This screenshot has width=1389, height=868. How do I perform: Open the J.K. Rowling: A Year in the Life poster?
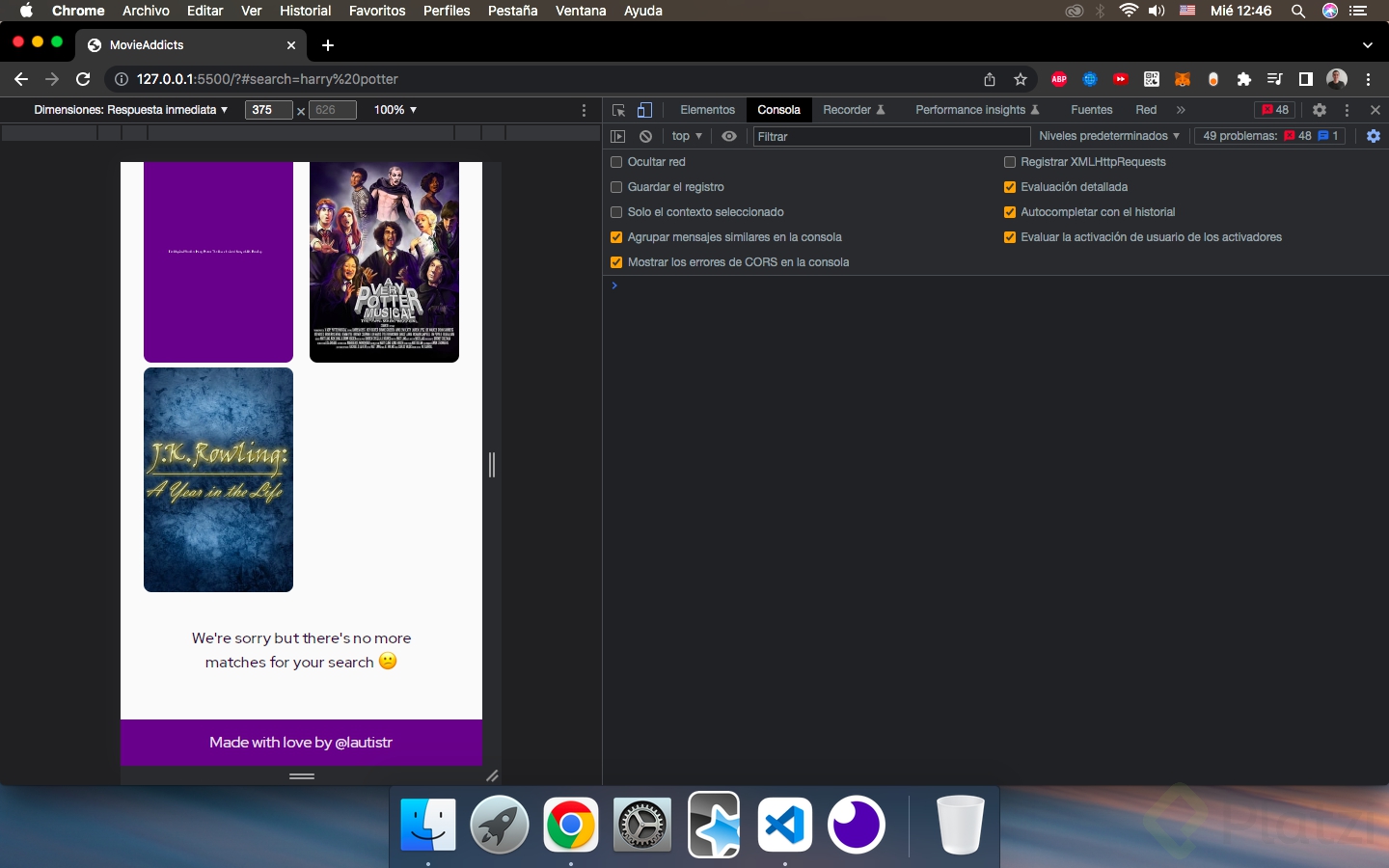[x=218, y=479]
